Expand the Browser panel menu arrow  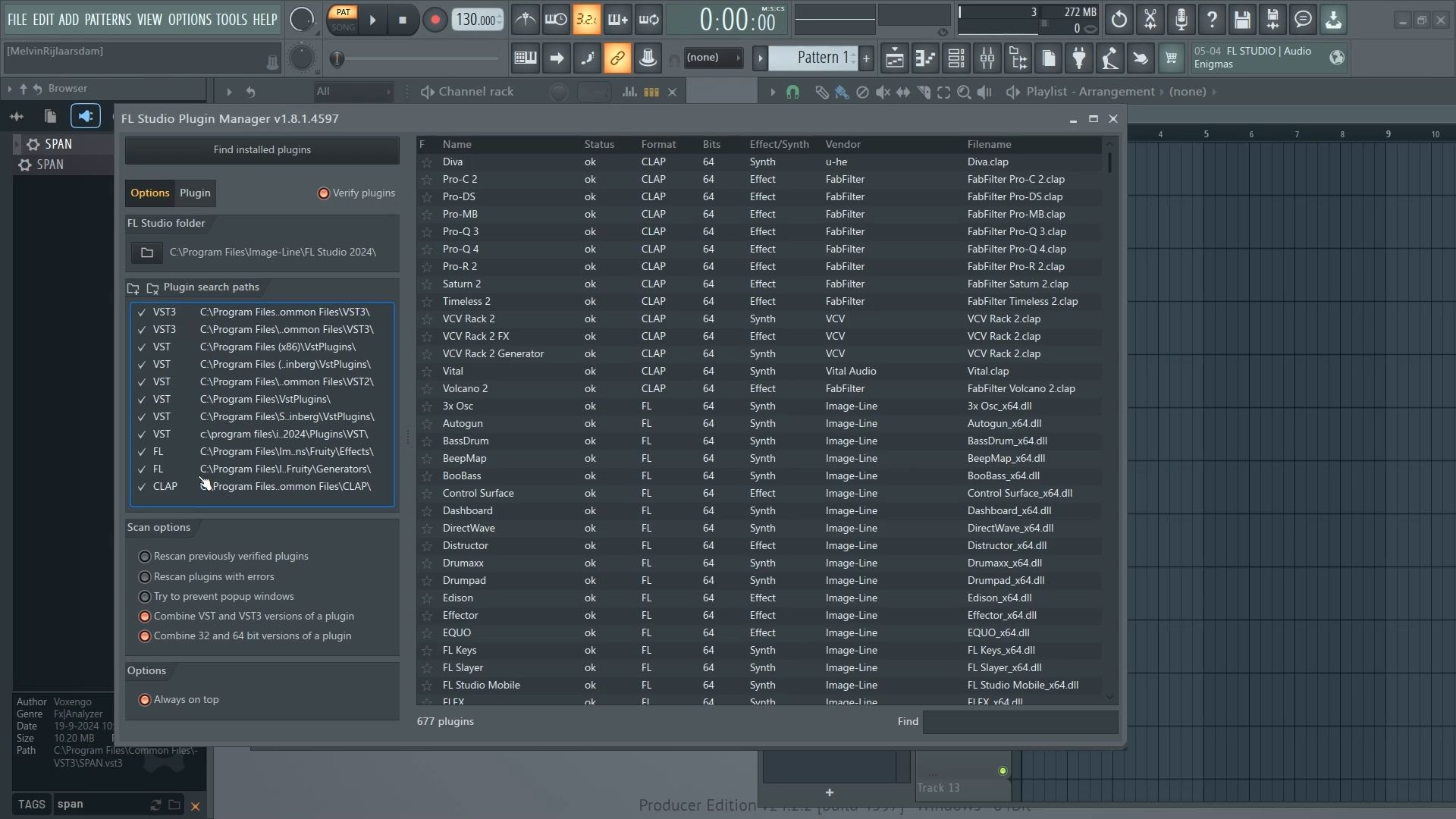click(9, 89)
